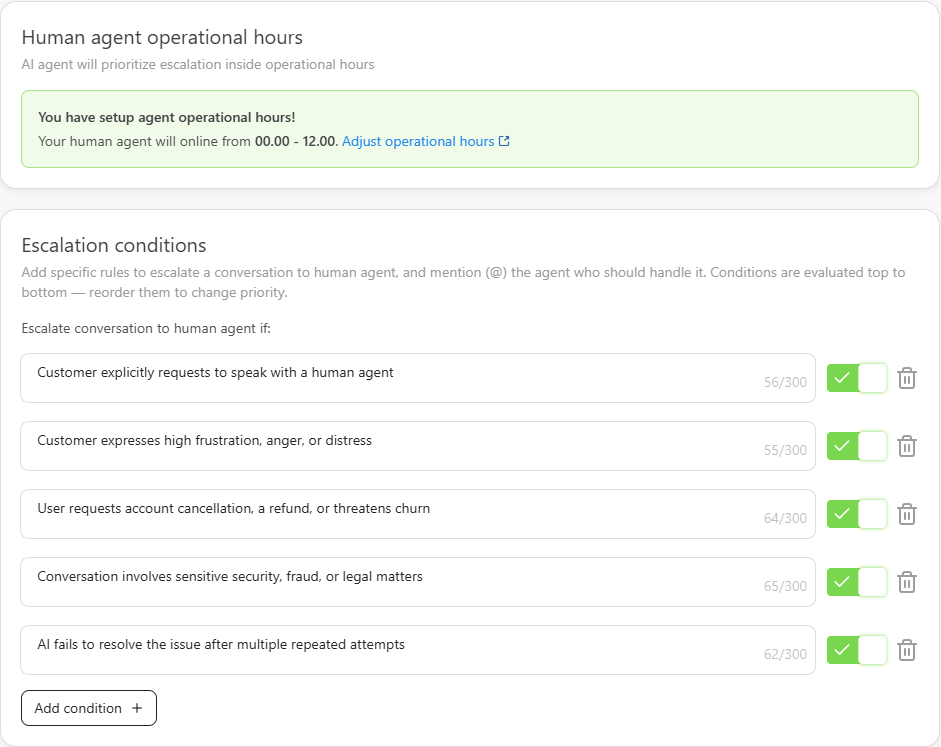
Task: Toggle off 'threatens churn' condition
Action: coord(857,514)
